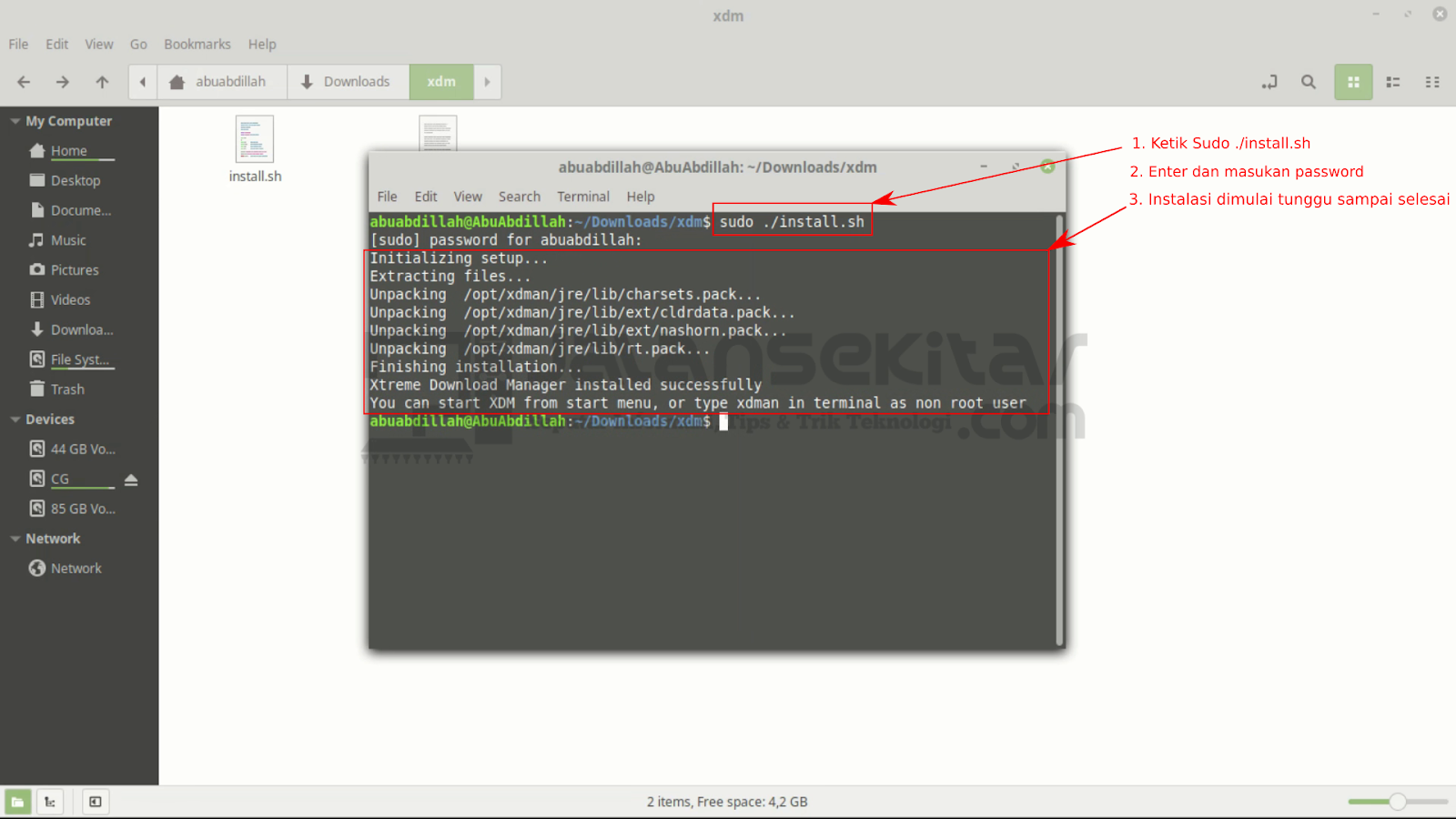
Task: Collapse the Devices section
Action: click(15, 420)
